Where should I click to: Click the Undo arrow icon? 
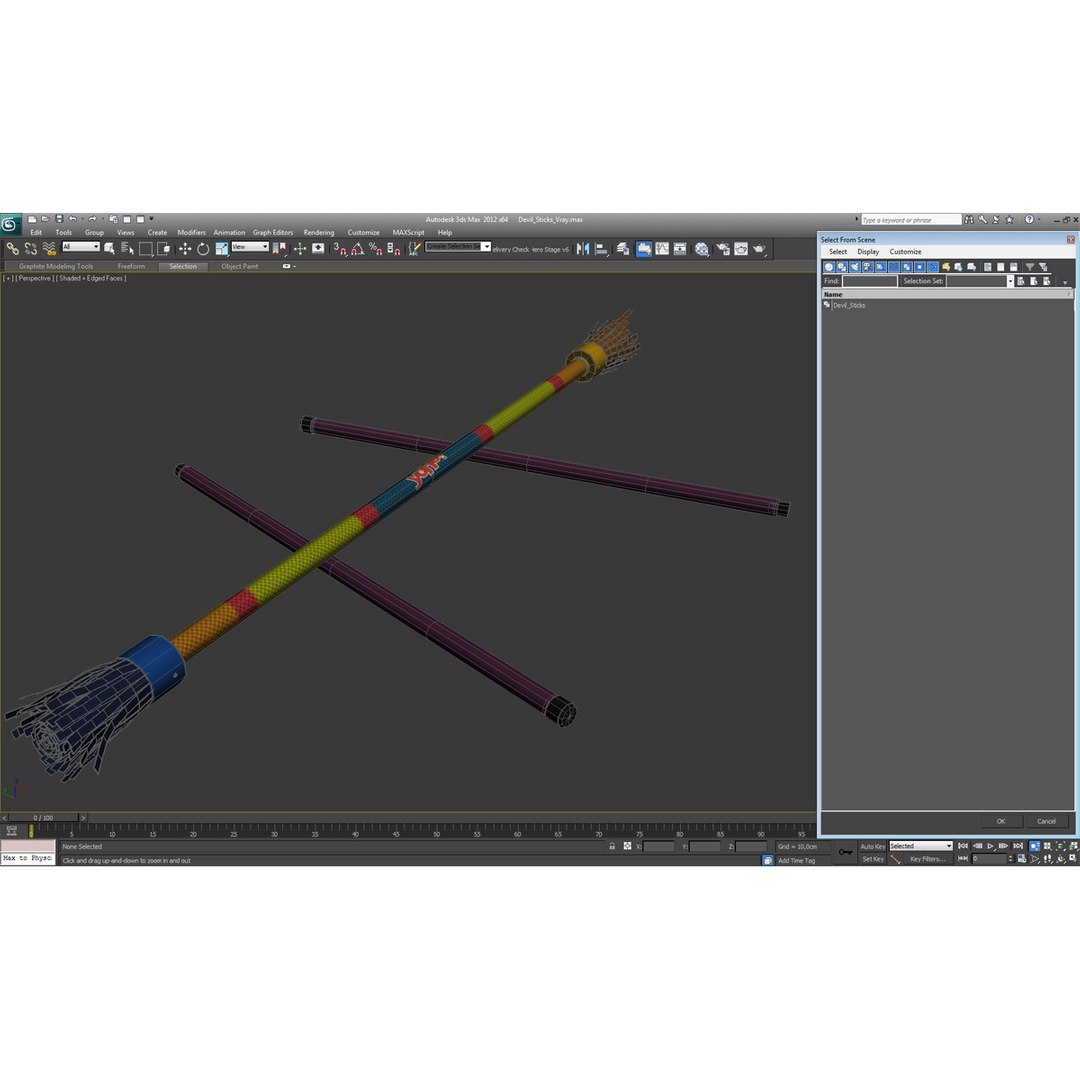point(72,219)
